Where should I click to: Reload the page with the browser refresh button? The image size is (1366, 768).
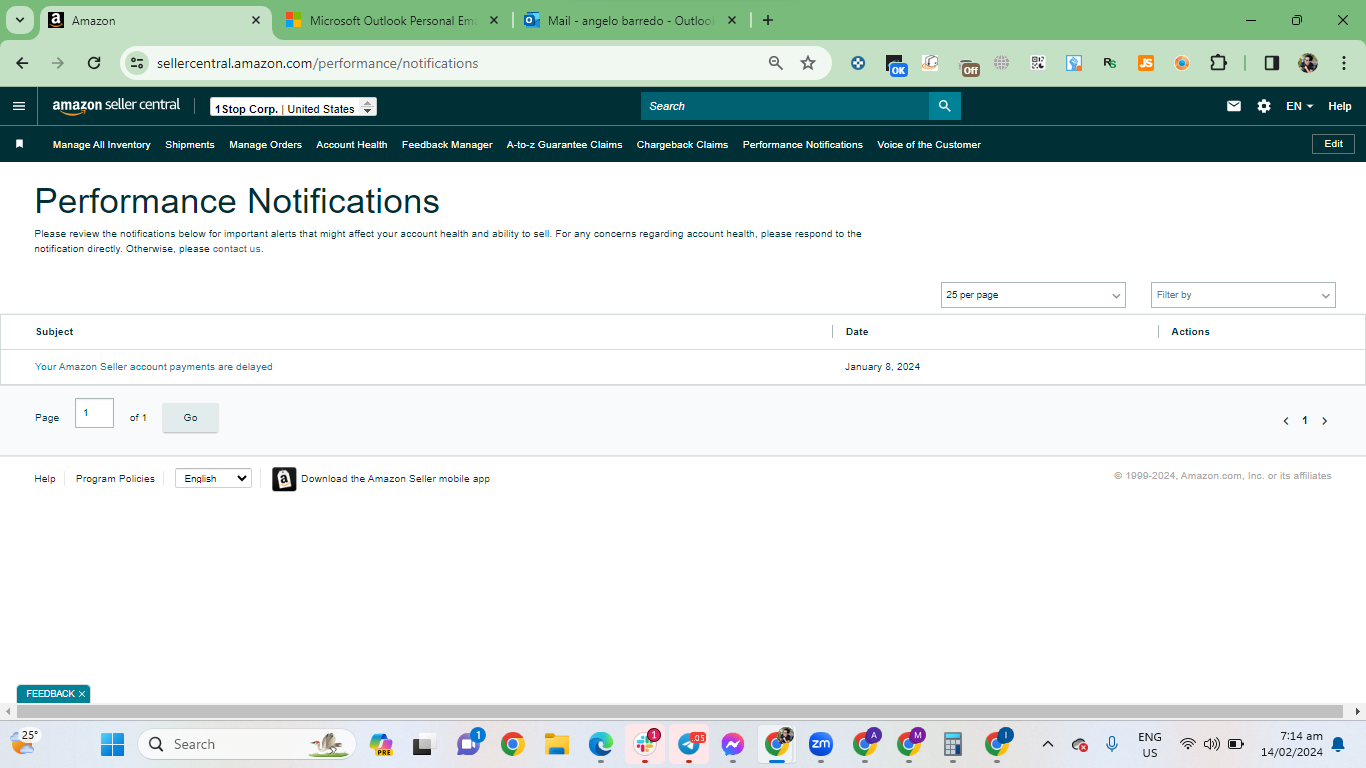tap(94, 63)
